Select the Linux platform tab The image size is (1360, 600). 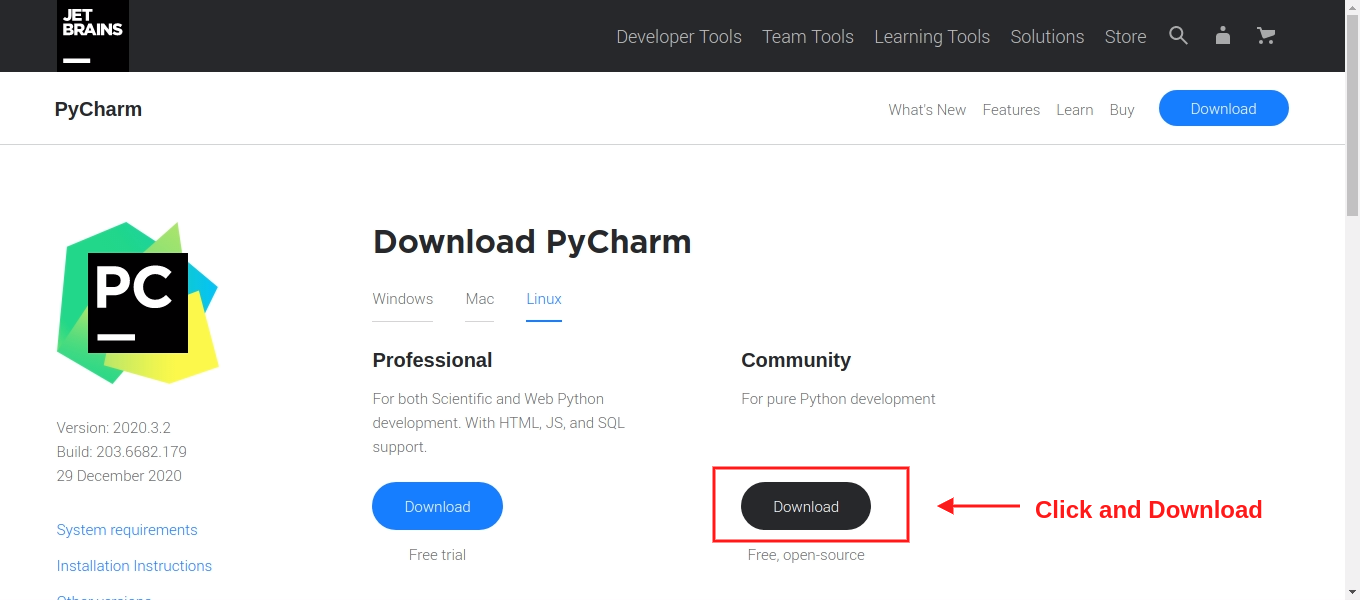point(543,298)
